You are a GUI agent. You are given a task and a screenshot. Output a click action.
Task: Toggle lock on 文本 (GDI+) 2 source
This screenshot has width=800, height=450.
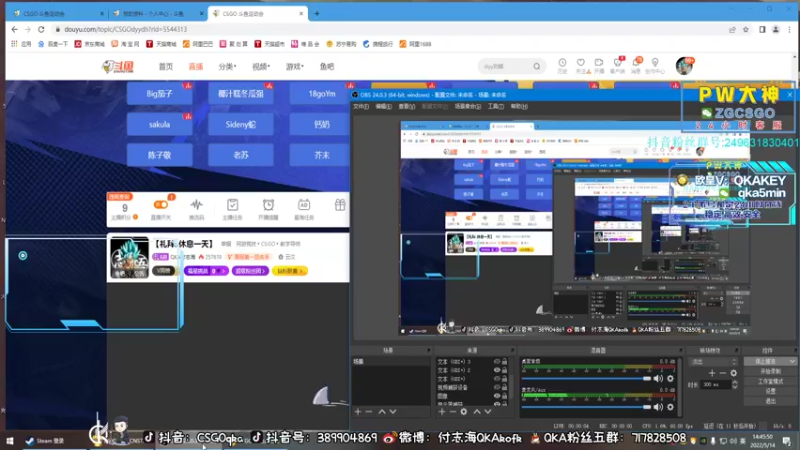coord(505,370)
